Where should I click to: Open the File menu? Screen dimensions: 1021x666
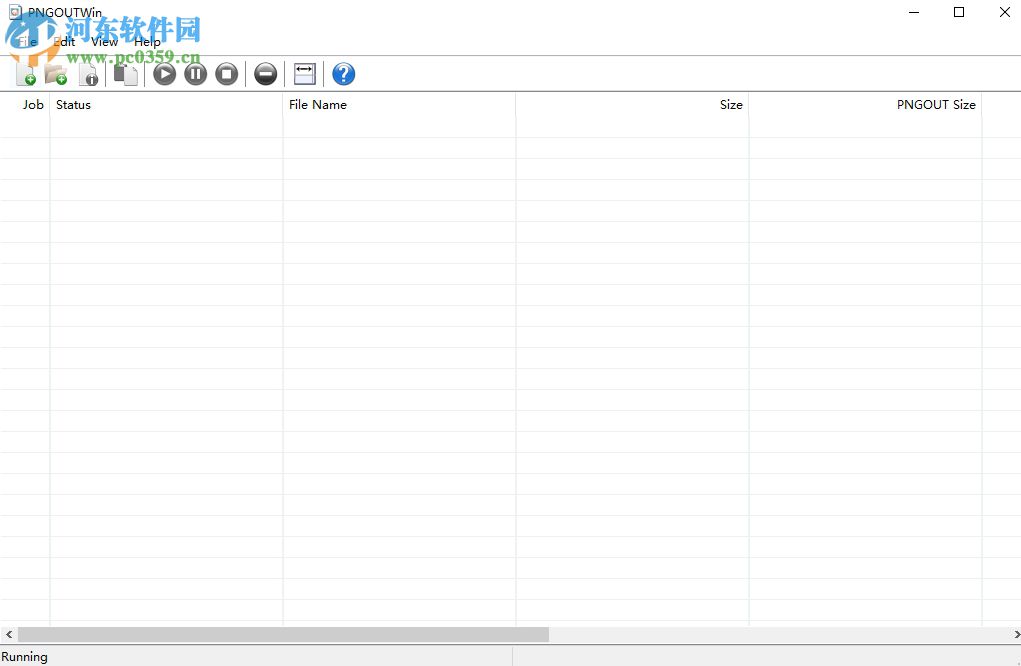[27, 42]
